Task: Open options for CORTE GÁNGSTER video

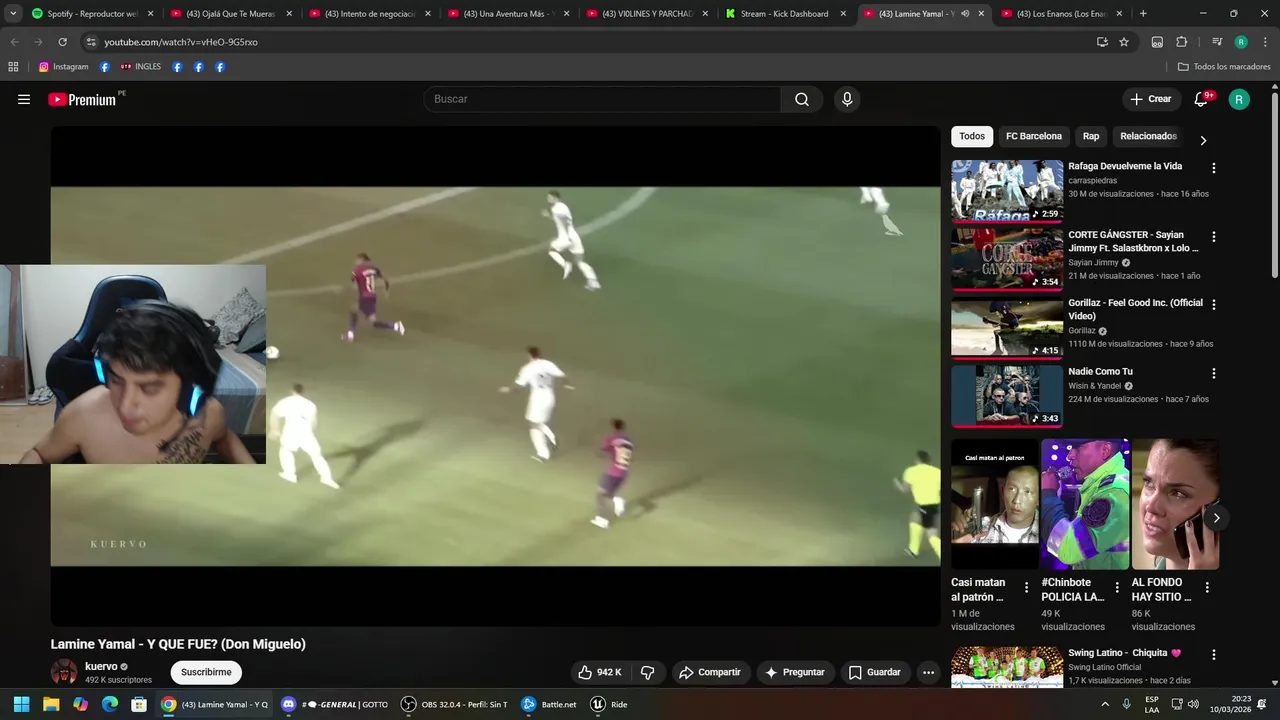Action: 1214,237
